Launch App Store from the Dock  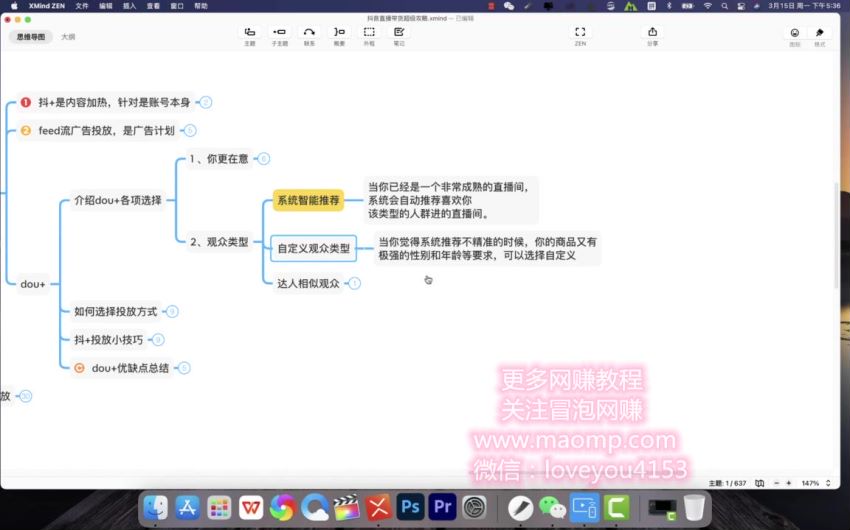187,508
